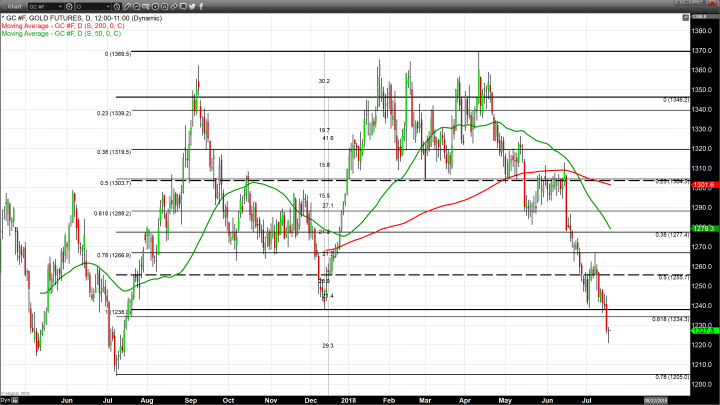Click the 0.38 (1277.4) label on the right

click(x=672, y=235)
